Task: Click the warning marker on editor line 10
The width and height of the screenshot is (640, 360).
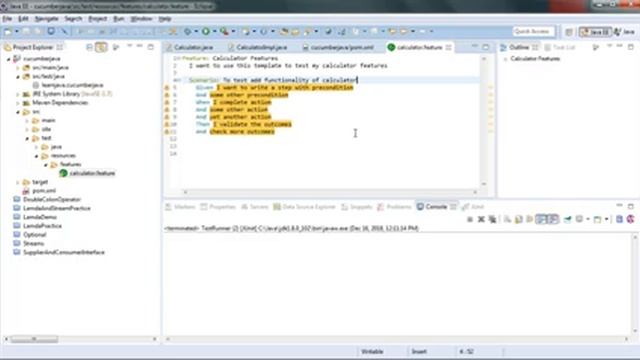Action: (167, 124)
